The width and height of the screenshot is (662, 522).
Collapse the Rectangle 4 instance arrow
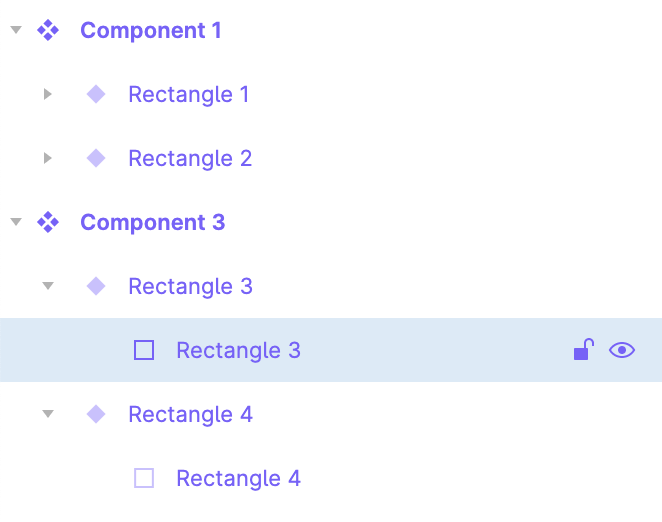click(x=48, y=414)
